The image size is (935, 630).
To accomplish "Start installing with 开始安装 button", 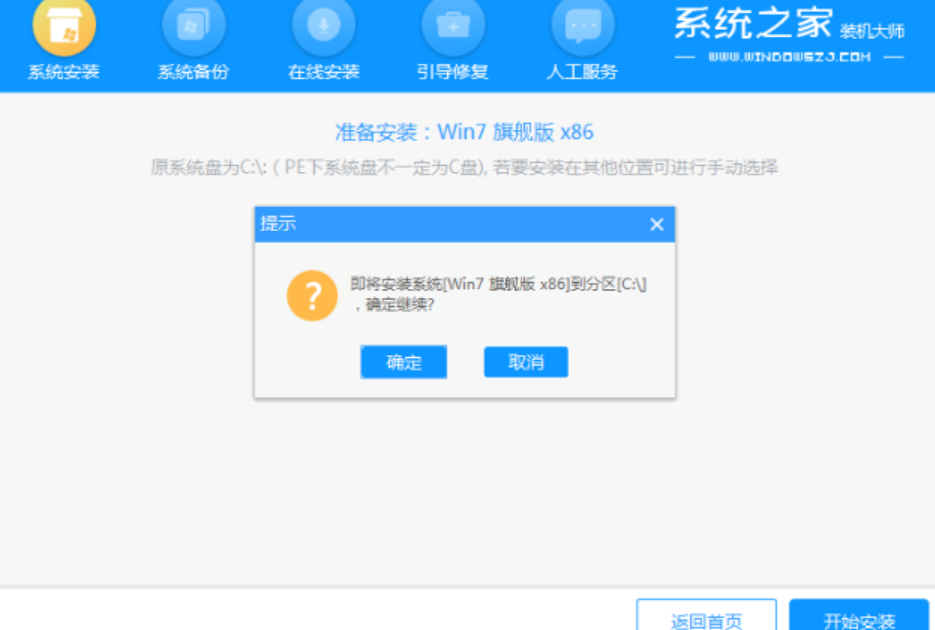I will coord(859,615).
